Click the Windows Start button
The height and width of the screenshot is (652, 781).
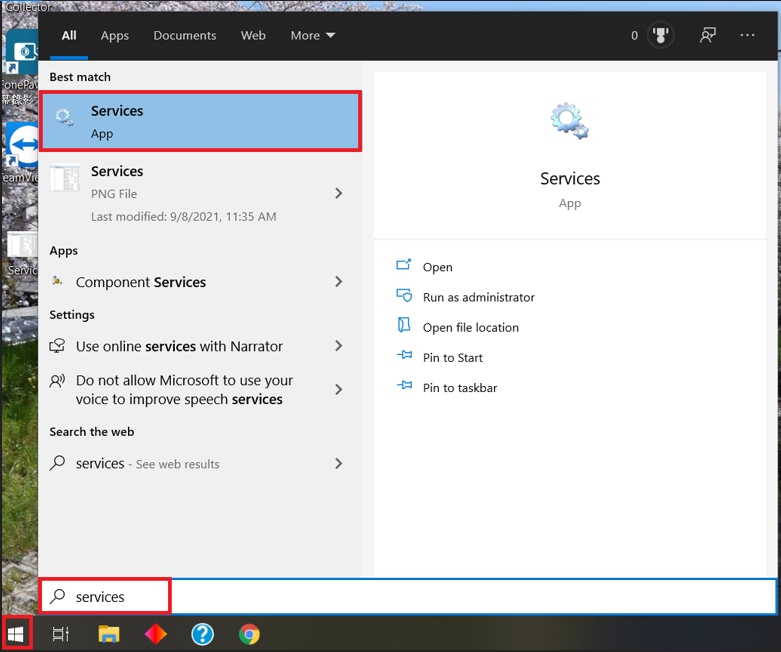(16, 634)
